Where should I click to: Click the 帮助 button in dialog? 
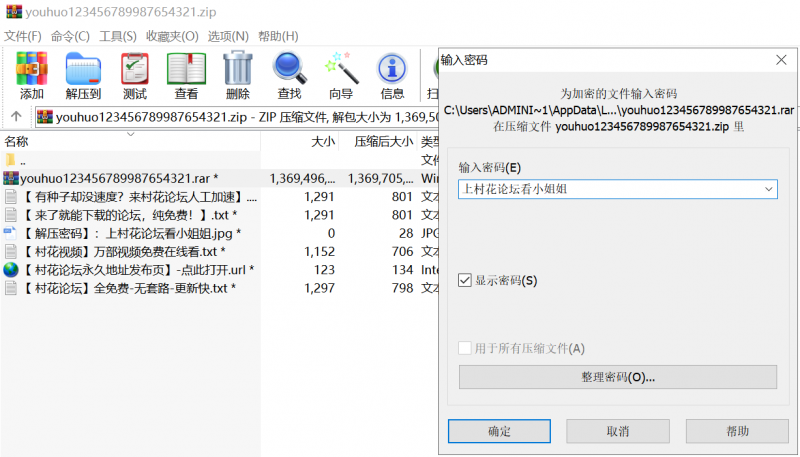tap(737, 431)
